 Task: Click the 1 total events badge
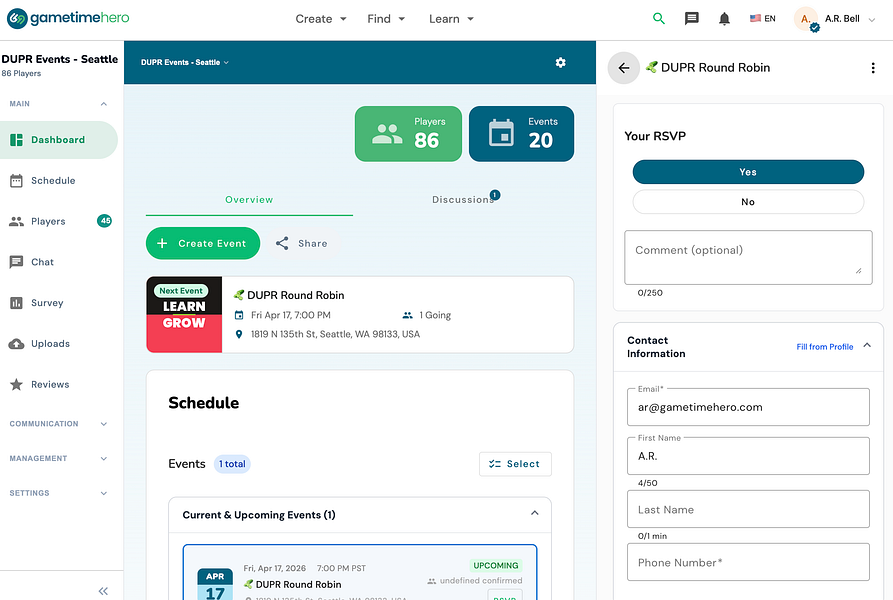(232, 464)
